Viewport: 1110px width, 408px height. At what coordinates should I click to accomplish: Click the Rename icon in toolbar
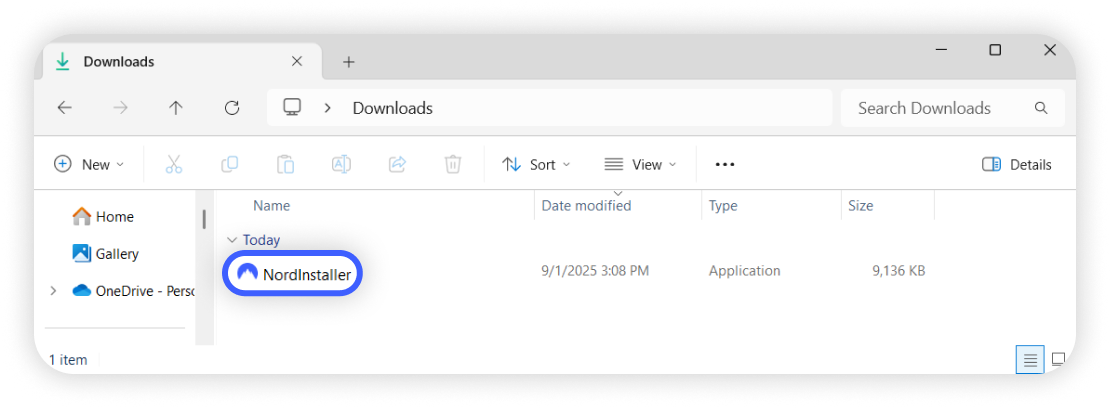point(341,164)
